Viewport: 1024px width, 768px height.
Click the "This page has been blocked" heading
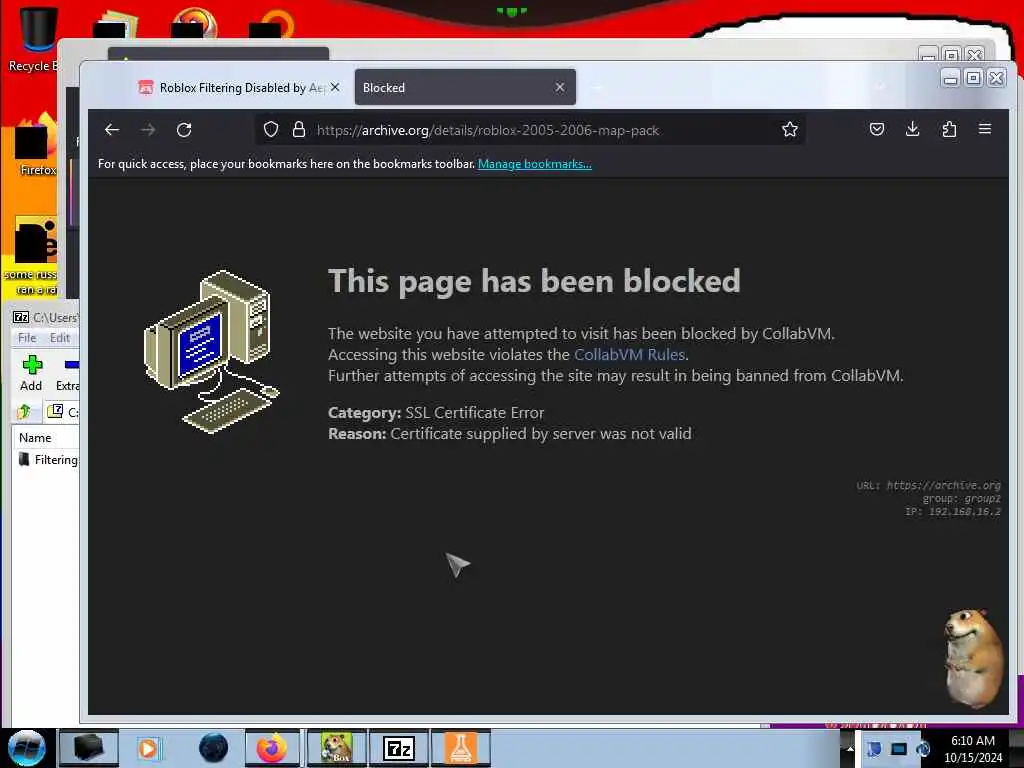tap(534, 281)
